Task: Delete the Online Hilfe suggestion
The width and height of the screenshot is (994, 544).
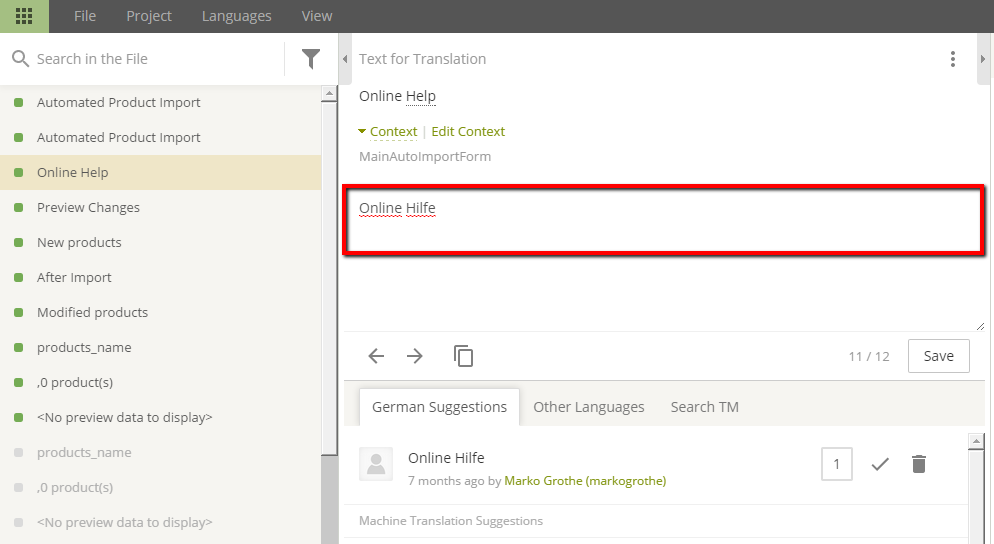Action: tap(919, 464)
